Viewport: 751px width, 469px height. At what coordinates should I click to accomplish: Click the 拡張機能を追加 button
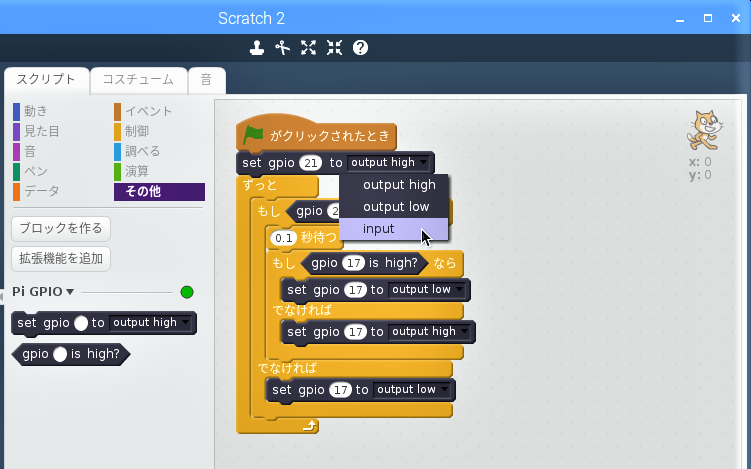pyautogui.click(x=61, y=259)
